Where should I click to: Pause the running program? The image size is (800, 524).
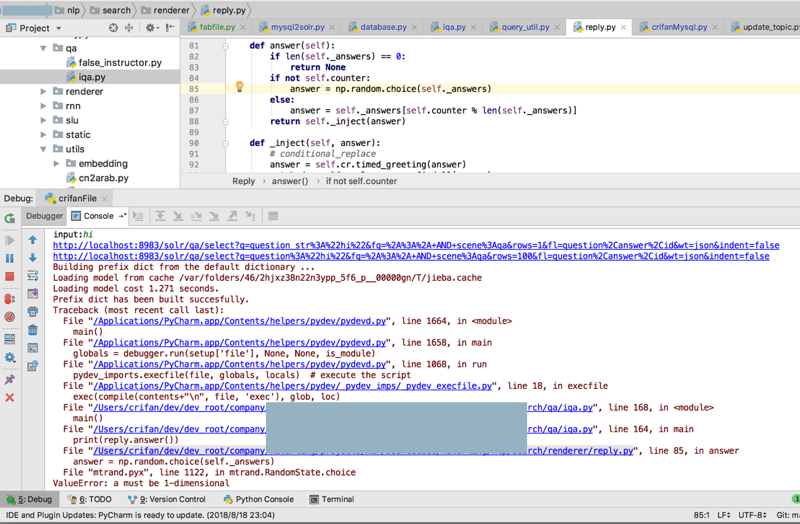point(10,258)
